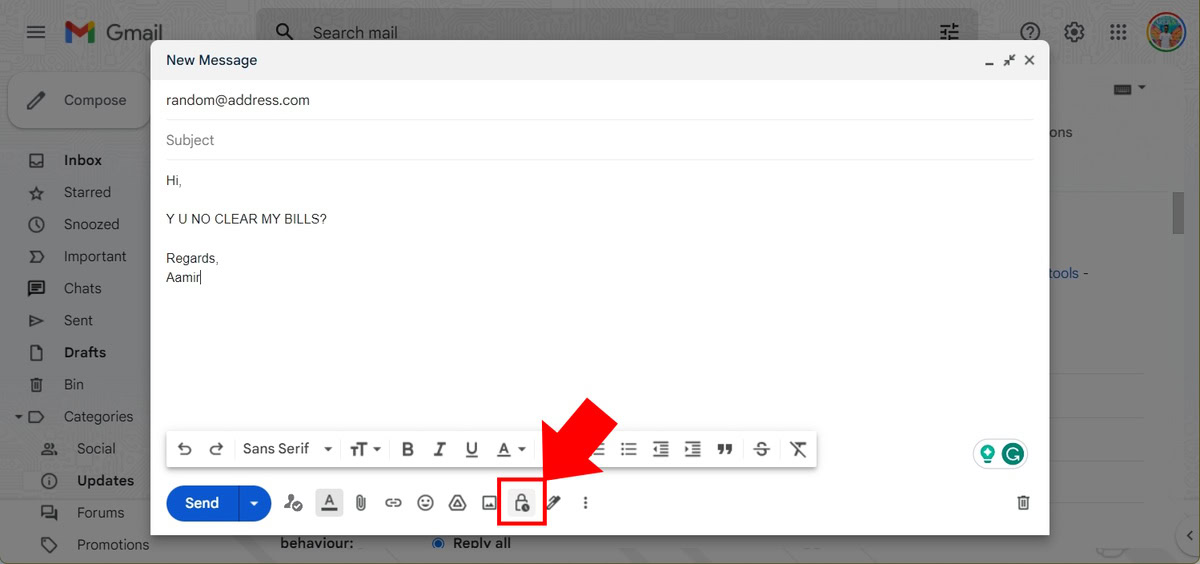Open Inbox folder

point(83,160)
